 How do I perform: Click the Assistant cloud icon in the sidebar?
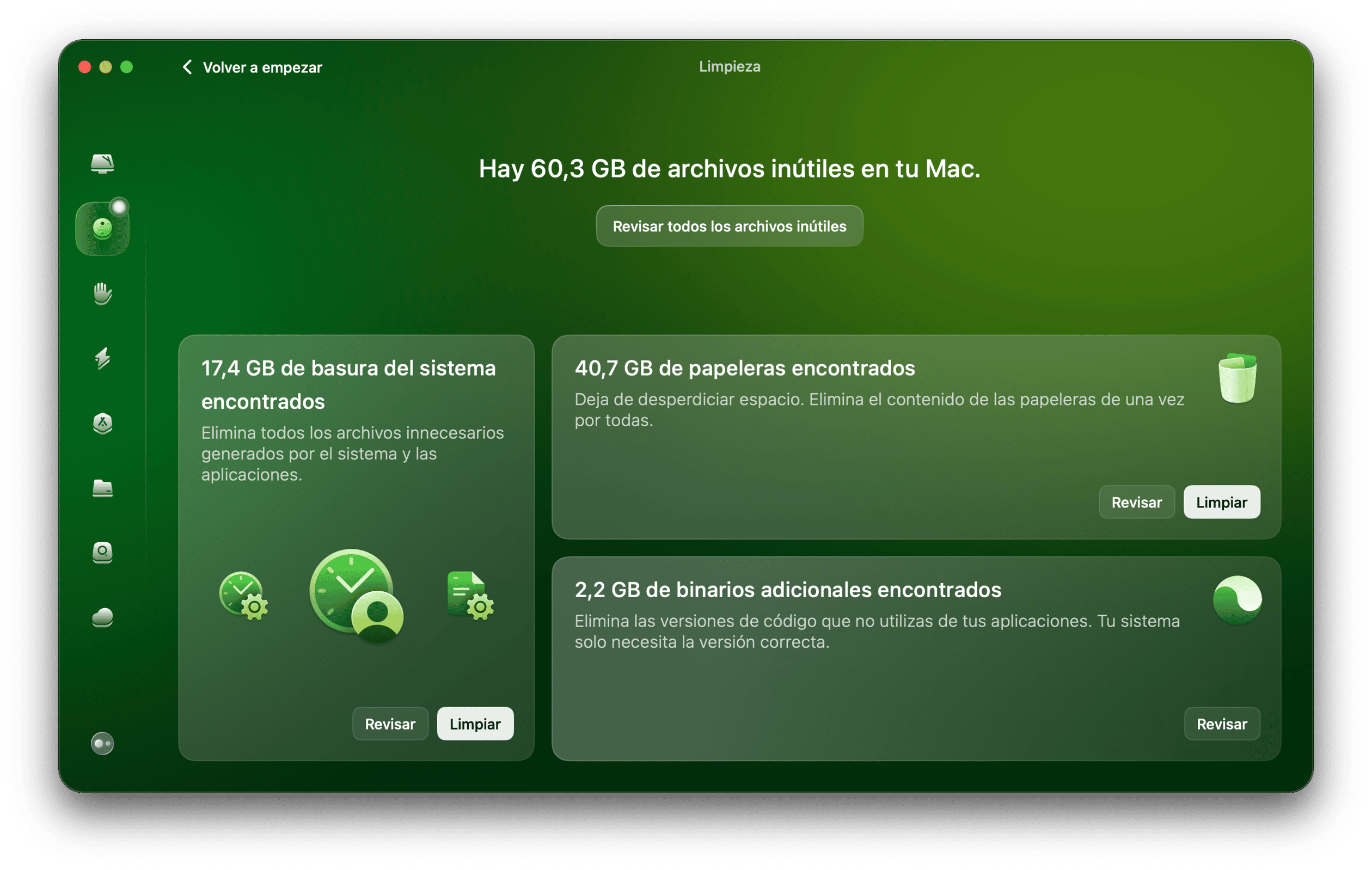click(x=102, y=618)
